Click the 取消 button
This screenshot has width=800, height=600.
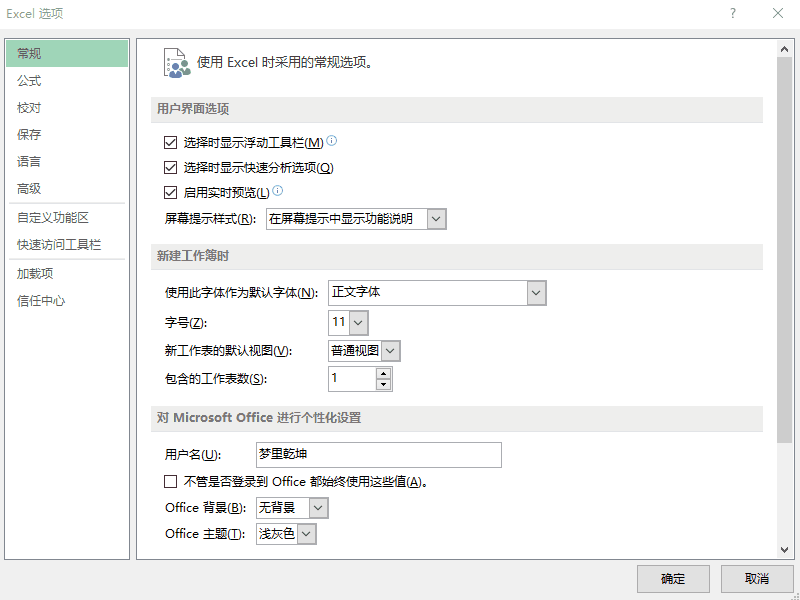[x=757, y=579]
